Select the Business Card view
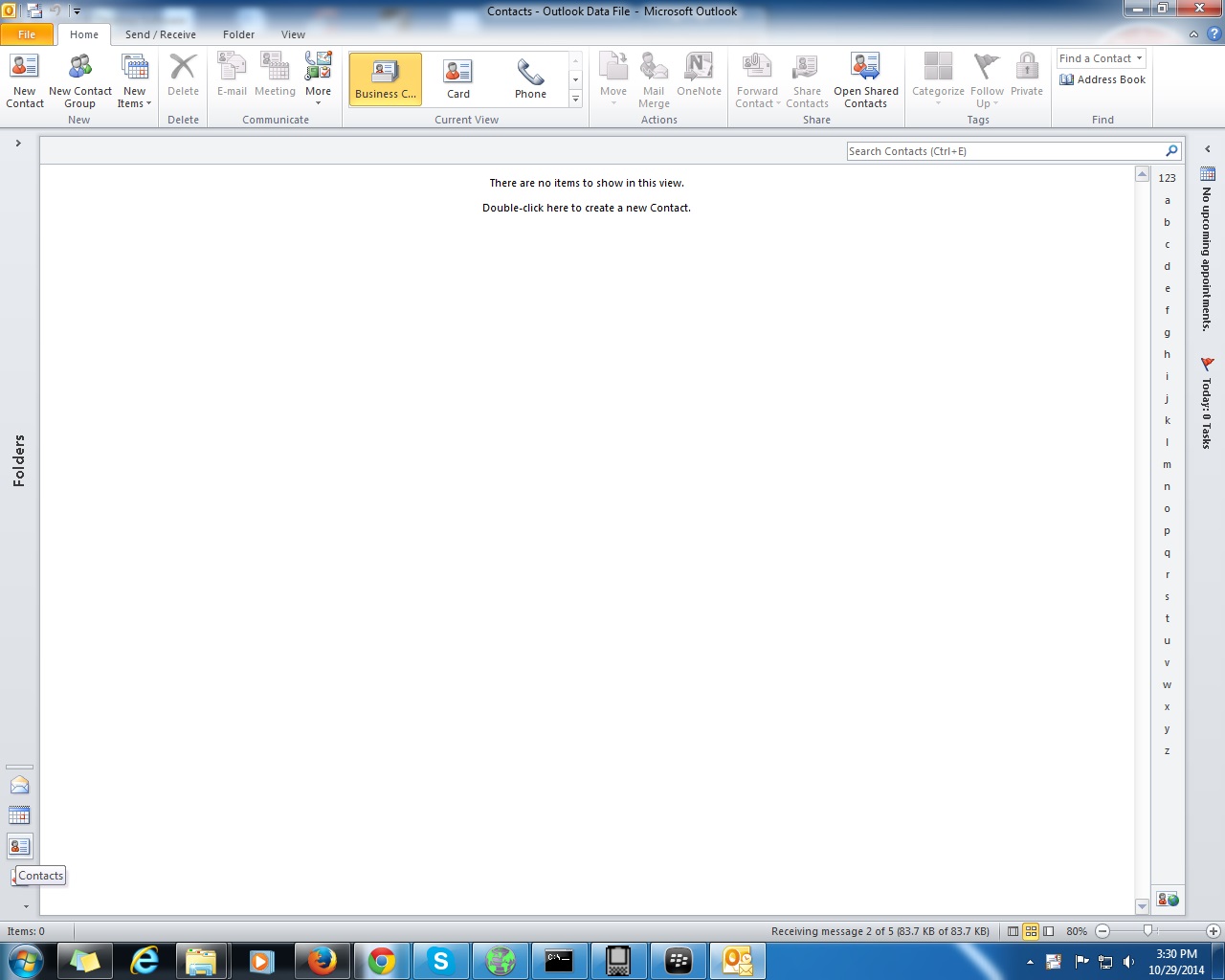Image resolution: width=1225 pixels, height=980 pixels. pyautogui.click(x=386, y=78)
